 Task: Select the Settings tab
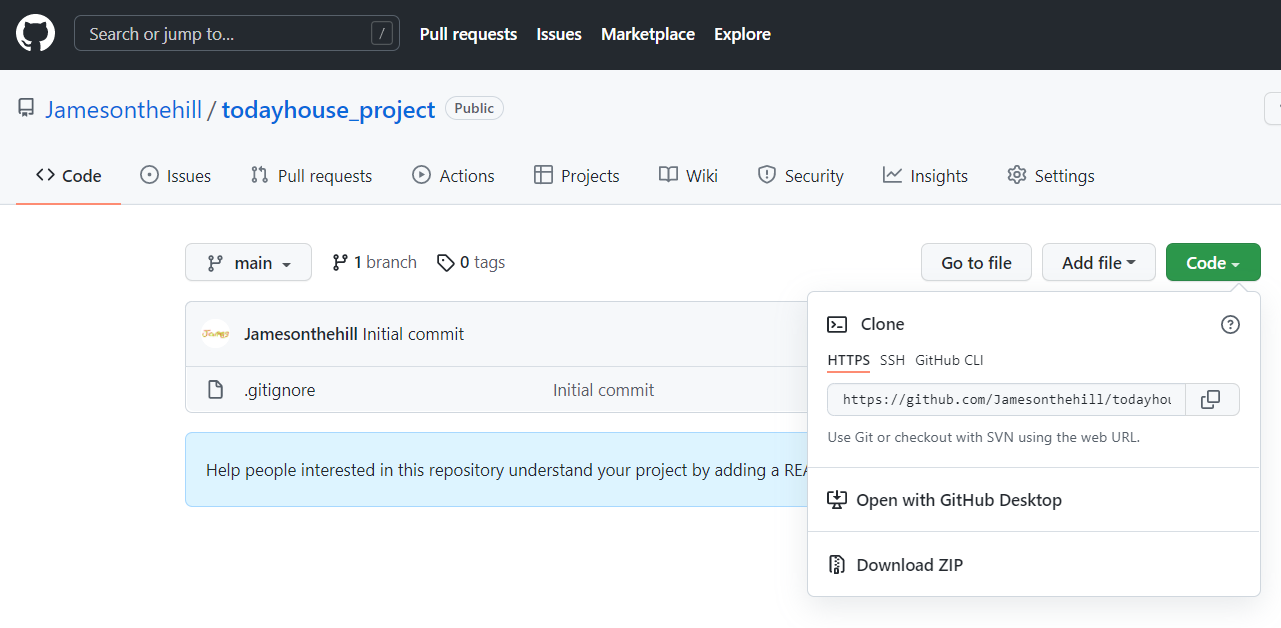pos(1051,176)
